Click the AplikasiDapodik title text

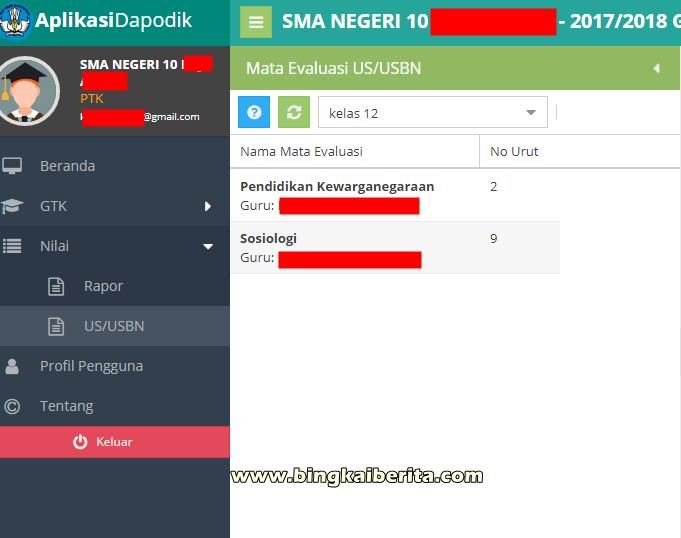(x=113, y=20)
